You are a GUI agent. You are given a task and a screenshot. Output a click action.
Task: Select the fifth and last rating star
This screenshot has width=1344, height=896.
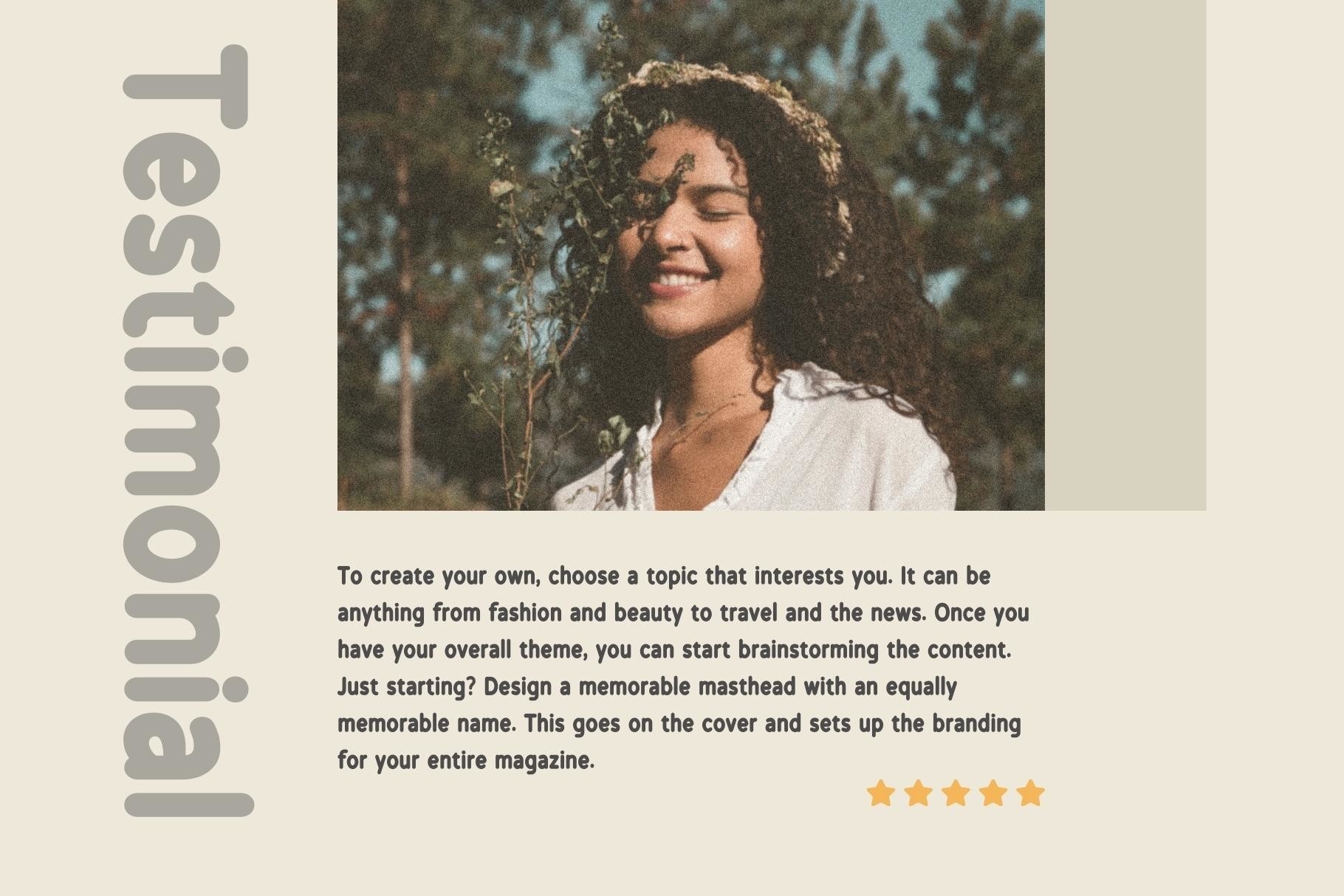pyautogui.click(x=1030, y=793)
